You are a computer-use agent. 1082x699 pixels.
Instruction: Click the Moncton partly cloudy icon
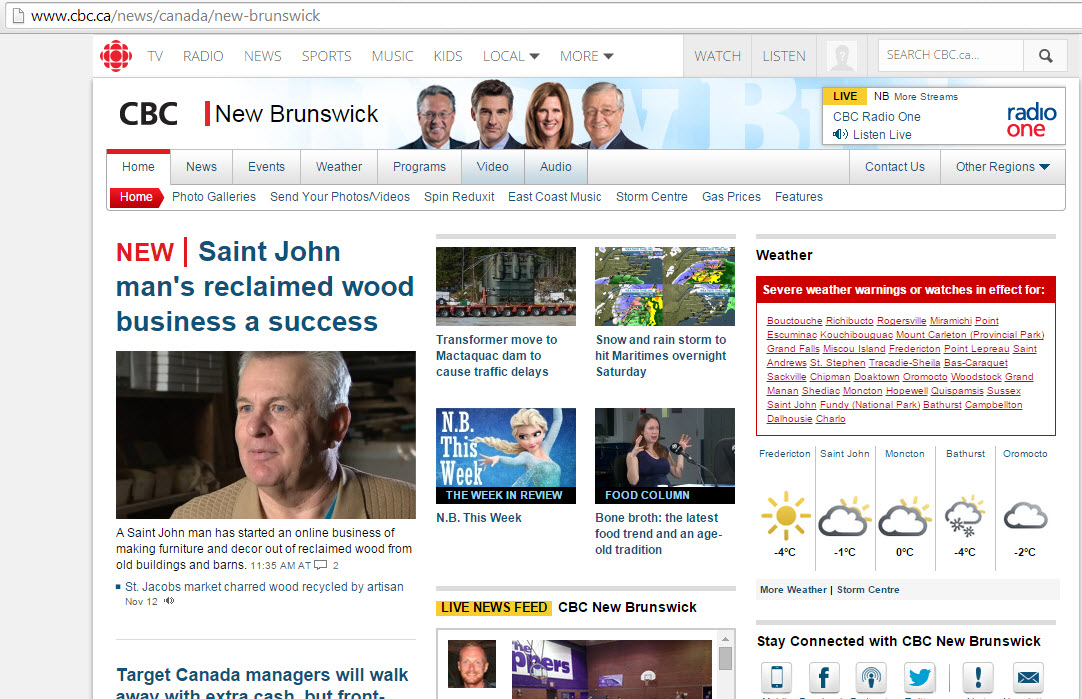click(x=905, y=516)
